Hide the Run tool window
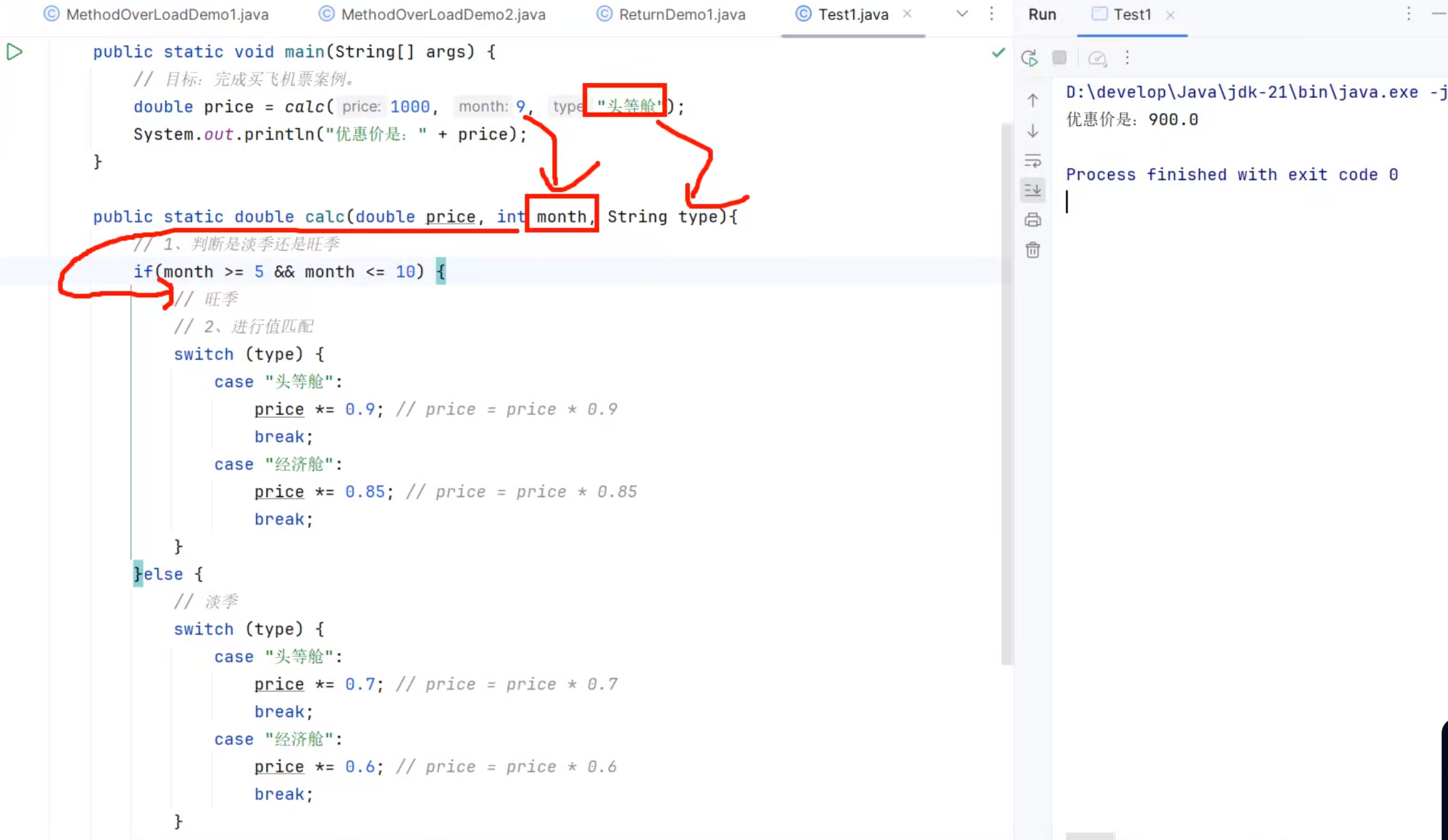This screenshot has width=1448, height=840. [x=1439, y=14]
